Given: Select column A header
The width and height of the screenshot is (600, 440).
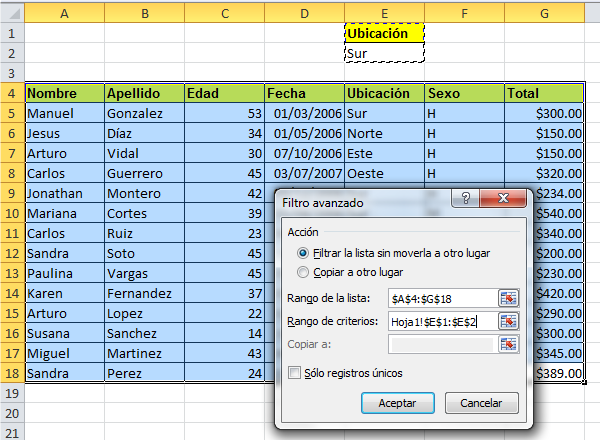Looking at the screenshot, I should click(65, 13).
